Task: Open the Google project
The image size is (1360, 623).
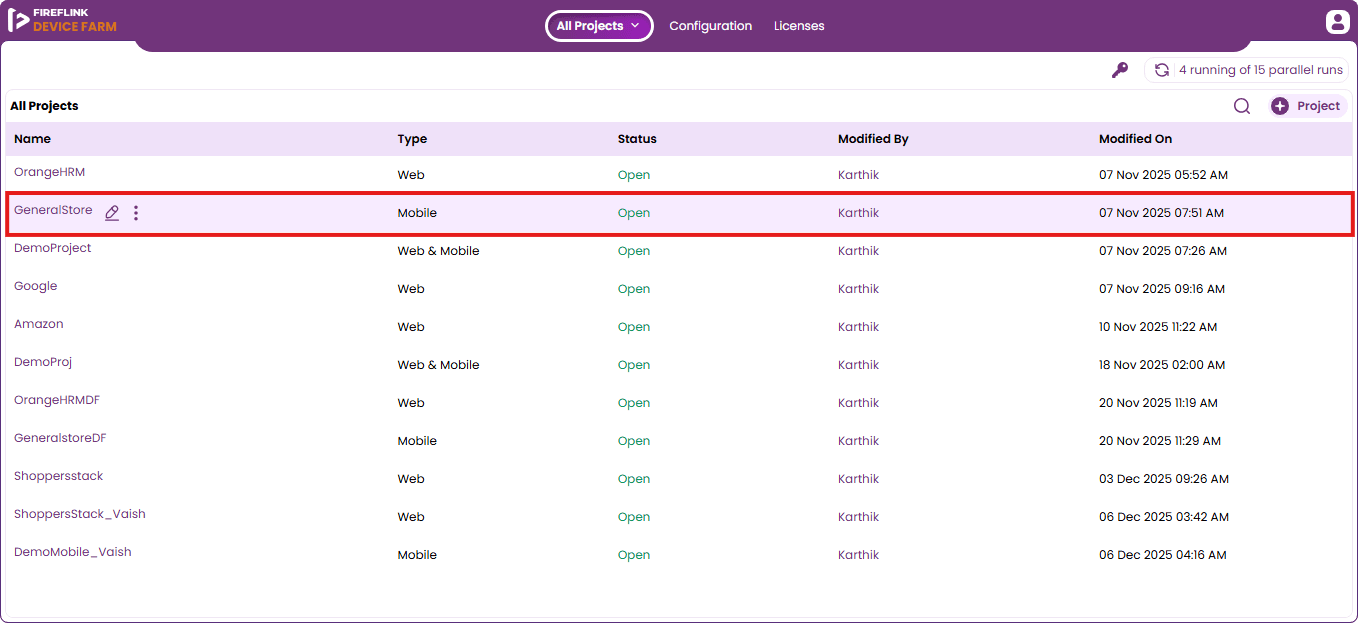Action: pos(35,286)
